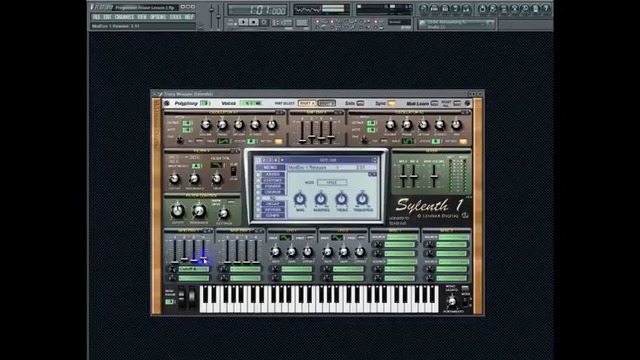Screen dimensions: 640x360
Task: Click Filter Control Cutoff knob
Action: tap(177, 211)
